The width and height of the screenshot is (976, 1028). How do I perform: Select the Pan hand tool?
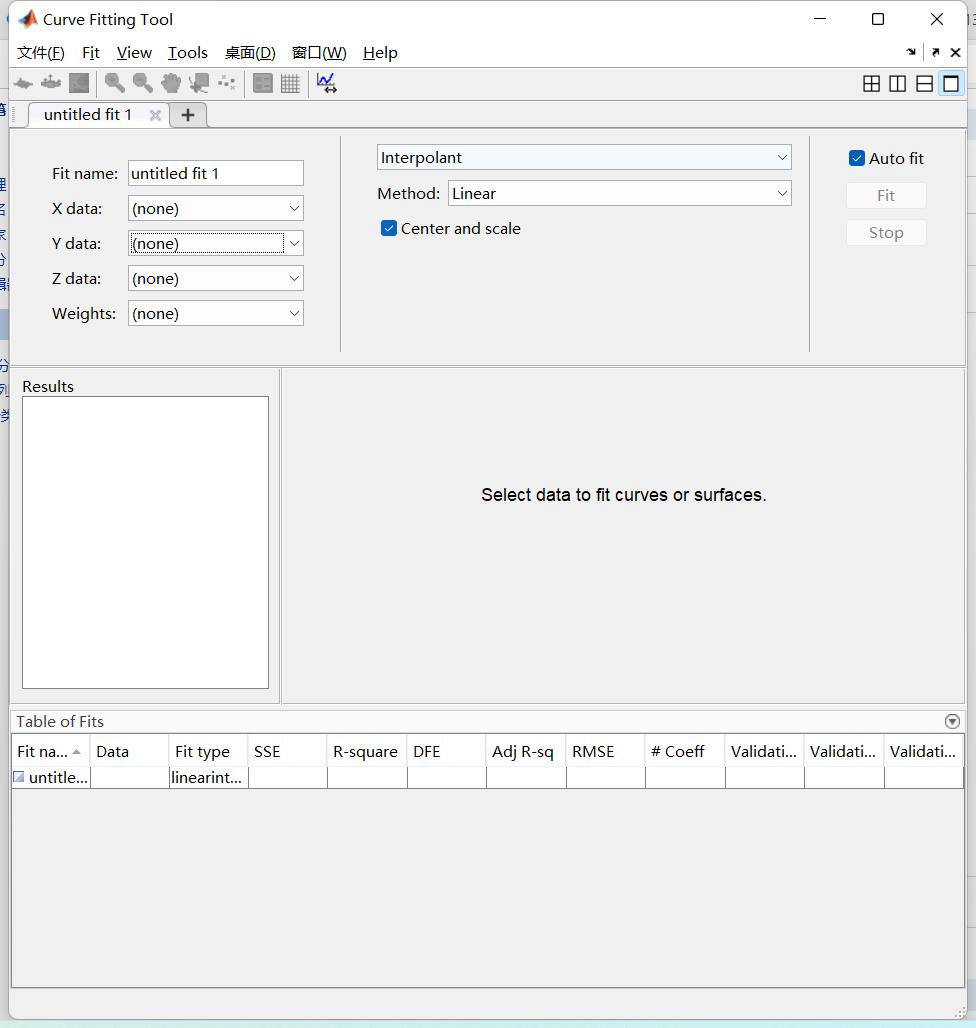pos(170,83)
